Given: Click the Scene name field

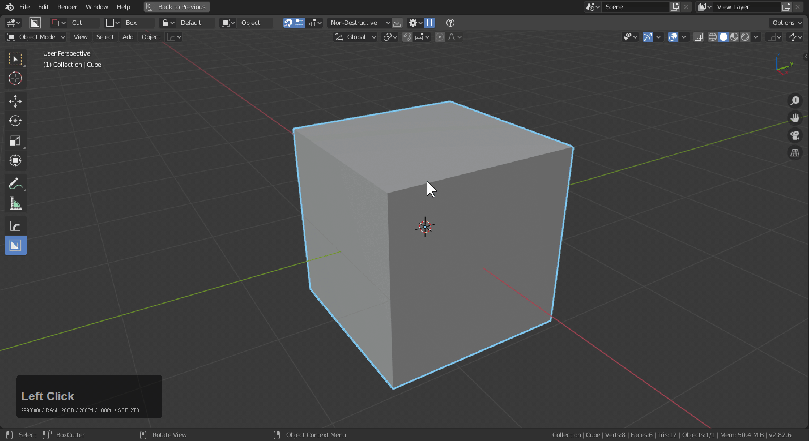Looking at the screenshot, I should tap(628, 7).
